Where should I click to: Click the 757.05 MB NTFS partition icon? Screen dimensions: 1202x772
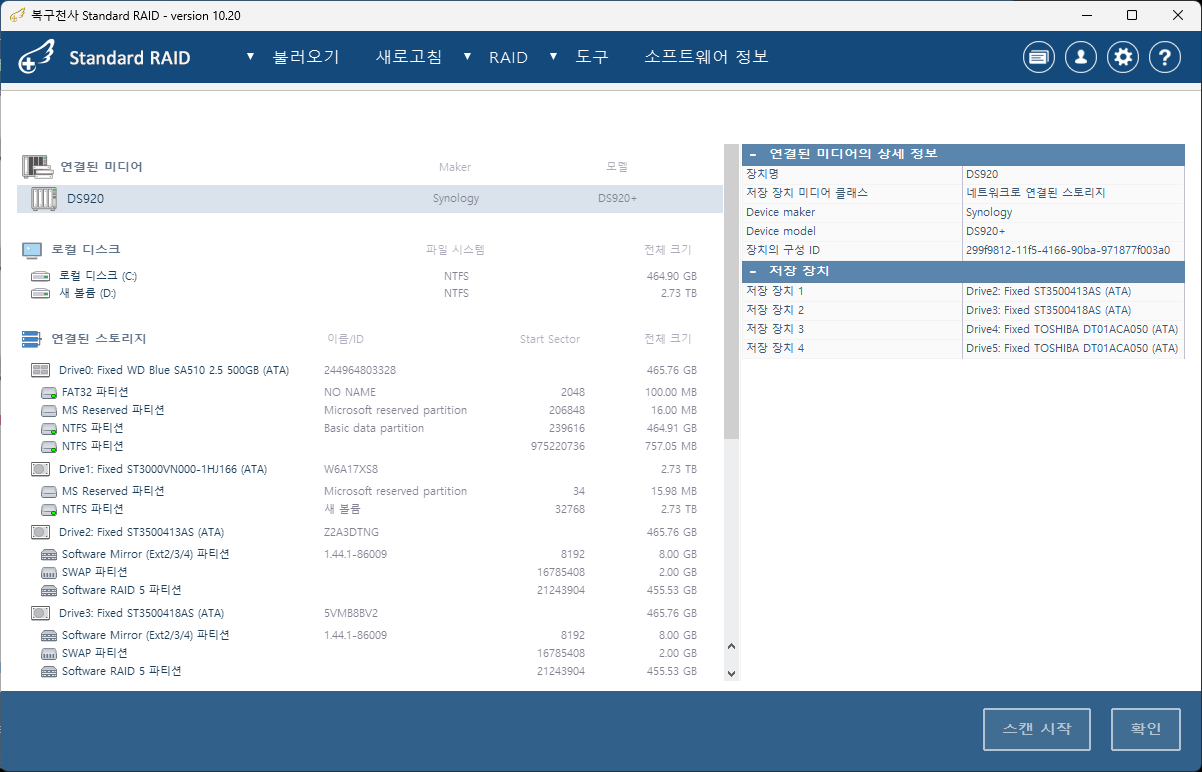[48, 446]
